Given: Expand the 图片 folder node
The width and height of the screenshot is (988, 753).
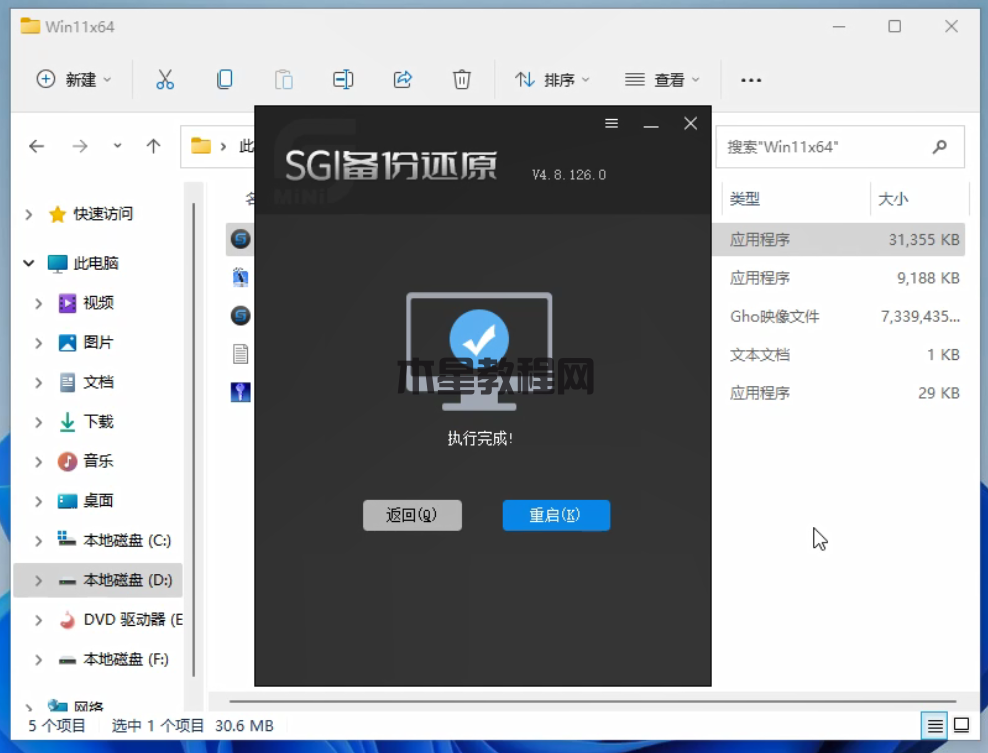Looking at the screenshot, I should 38,343.
